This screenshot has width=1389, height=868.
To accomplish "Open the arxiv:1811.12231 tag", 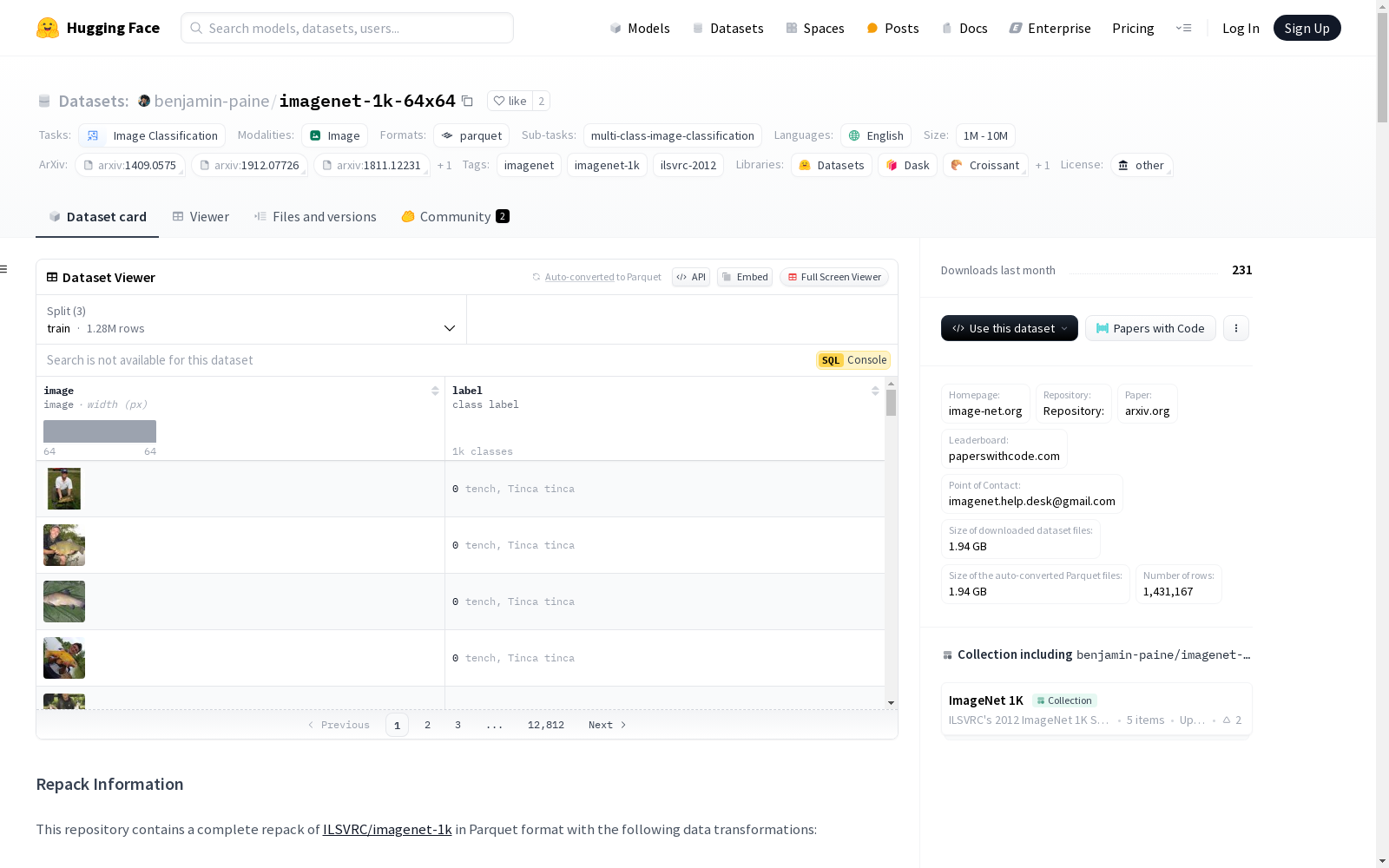I will click(372, 165).
